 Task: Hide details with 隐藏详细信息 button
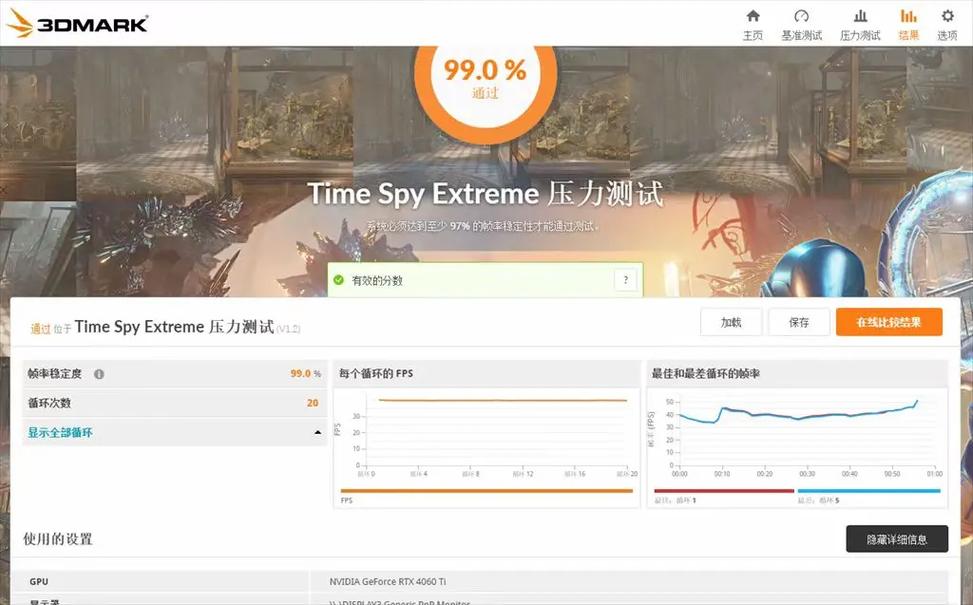[x=896, y=539]
